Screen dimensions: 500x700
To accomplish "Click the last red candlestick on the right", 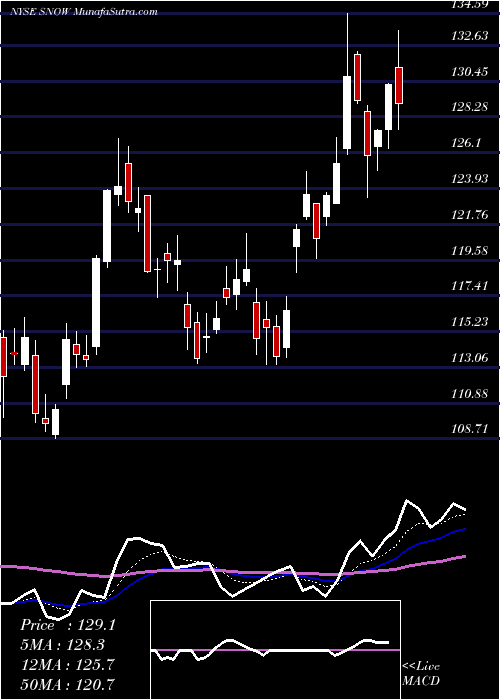I will (x=399, y=85).
